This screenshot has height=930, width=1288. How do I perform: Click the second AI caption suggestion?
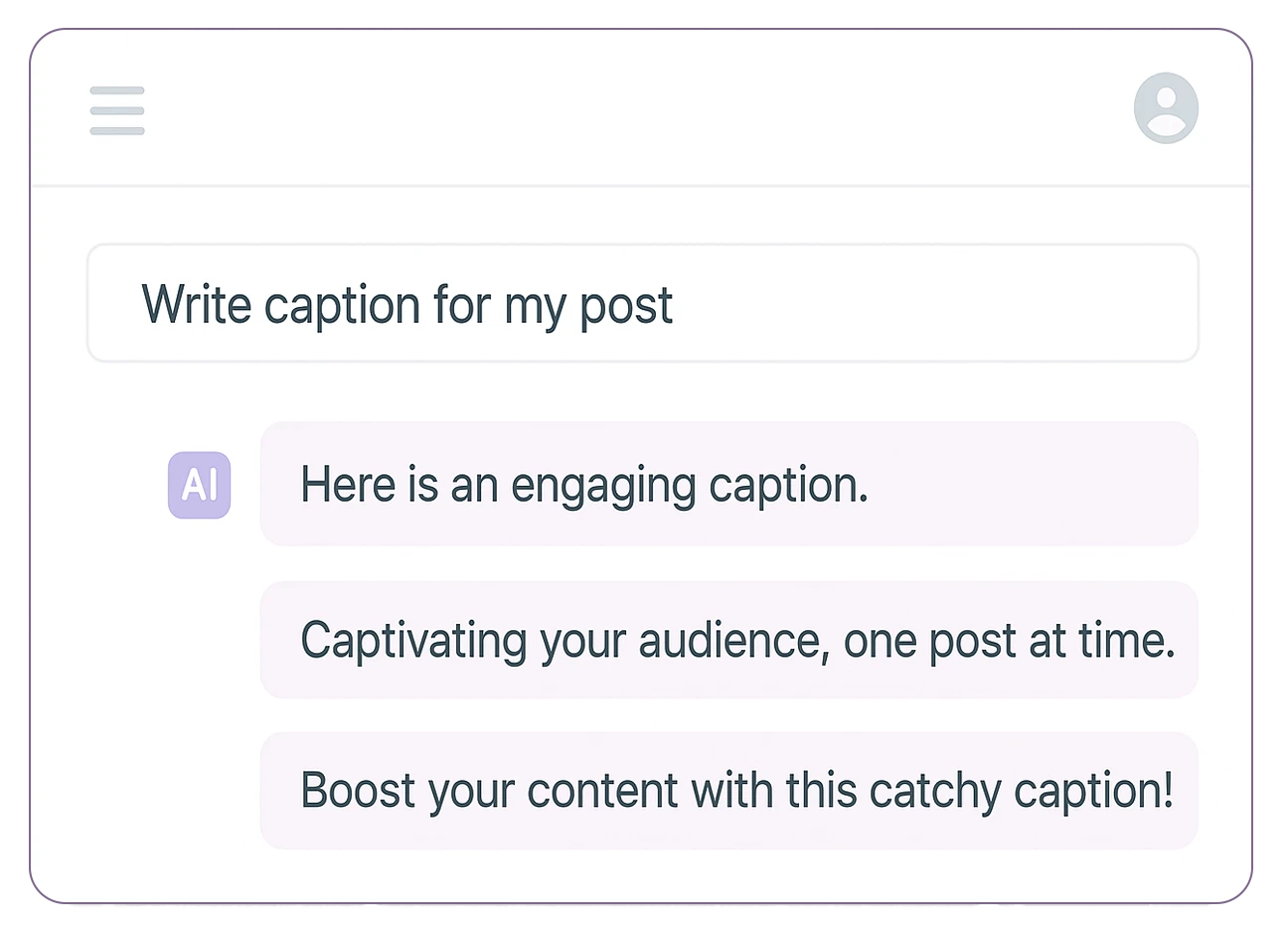pos(728,640)
